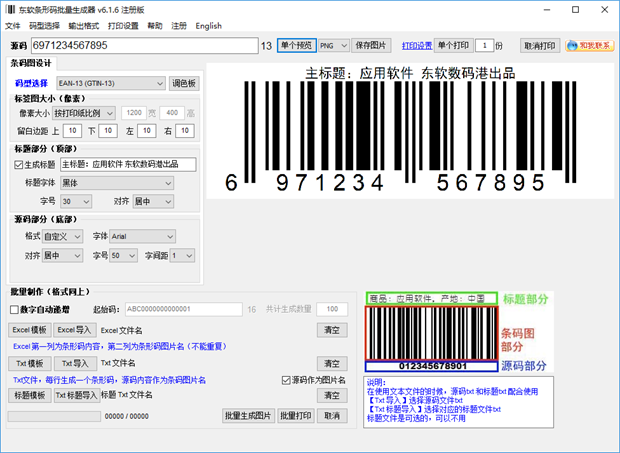The image size is (620, 453).
Task: Expand the title 对齐 居中 dropdown
Action: (153, 202)
